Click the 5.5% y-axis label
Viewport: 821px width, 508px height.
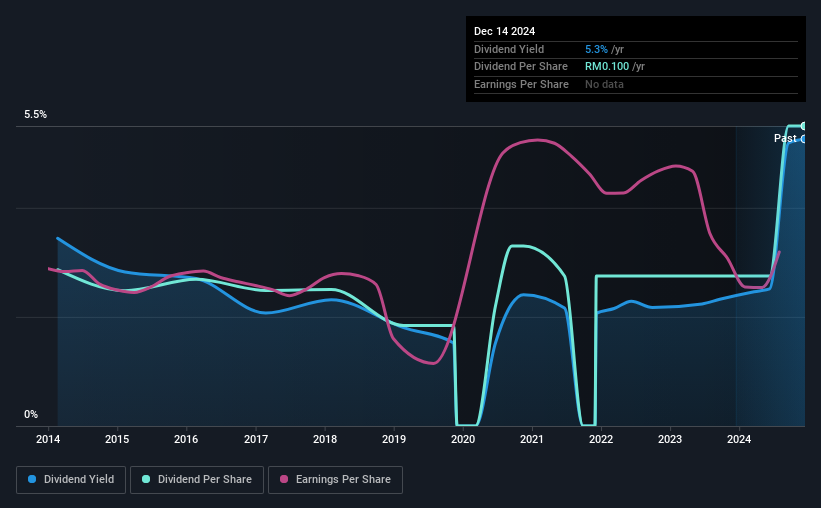(x=35, y=114)
